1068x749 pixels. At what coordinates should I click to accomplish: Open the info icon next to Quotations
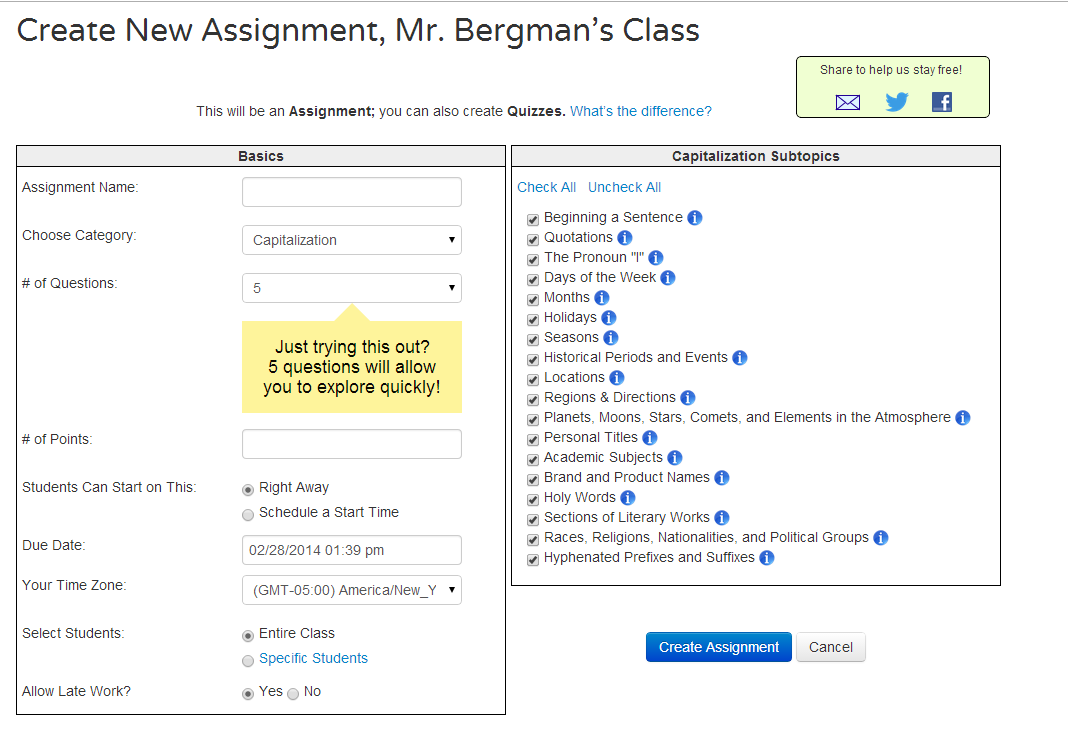tap(624, 238)
